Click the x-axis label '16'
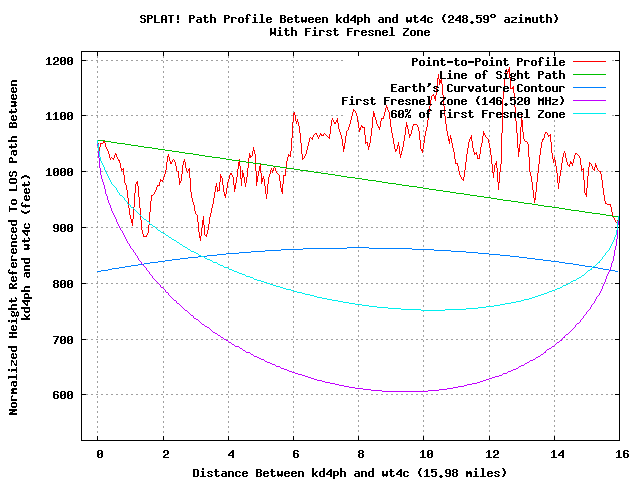The width and height of the screenshot is (640, 480). click(622, 454)
